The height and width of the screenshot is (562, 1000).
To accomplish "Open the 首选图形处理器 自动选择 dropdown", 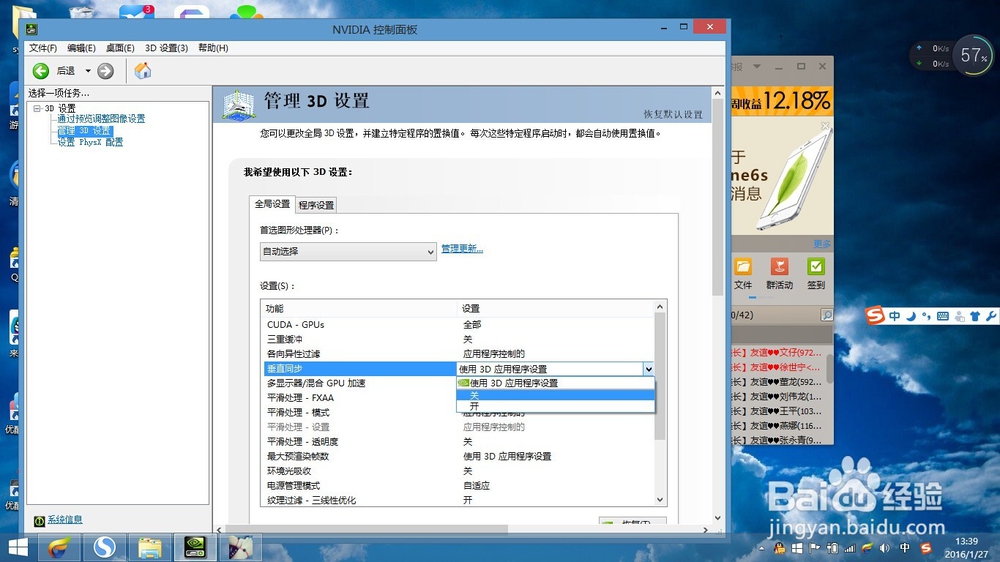I will tap(348, 251).
